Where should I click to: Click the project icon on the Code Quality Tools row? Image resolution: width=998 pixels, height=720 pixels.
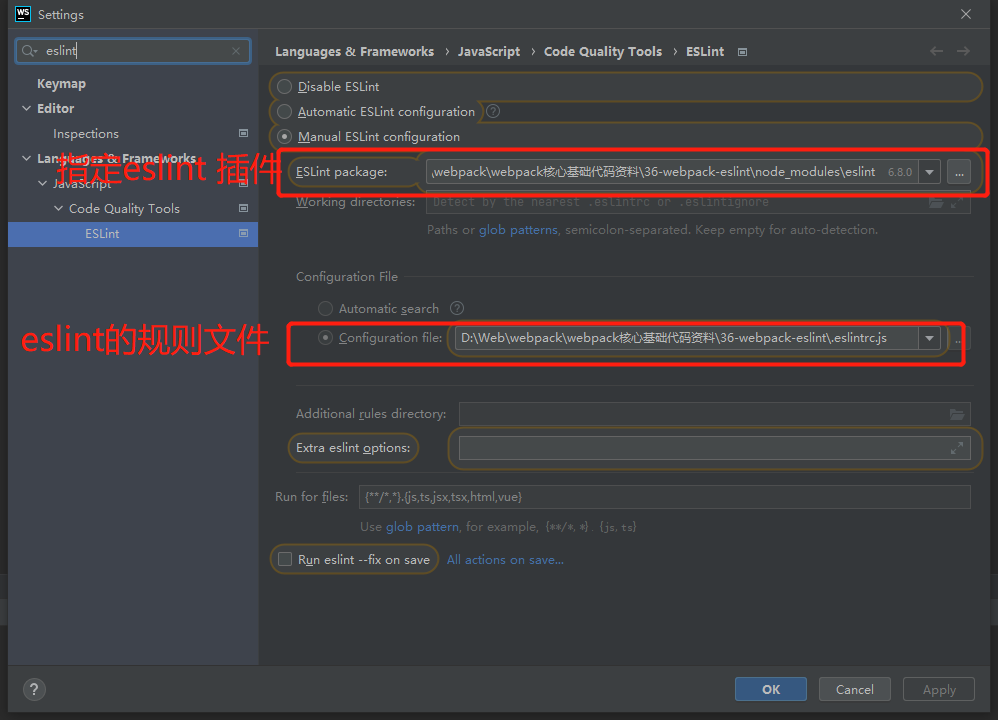243,208
